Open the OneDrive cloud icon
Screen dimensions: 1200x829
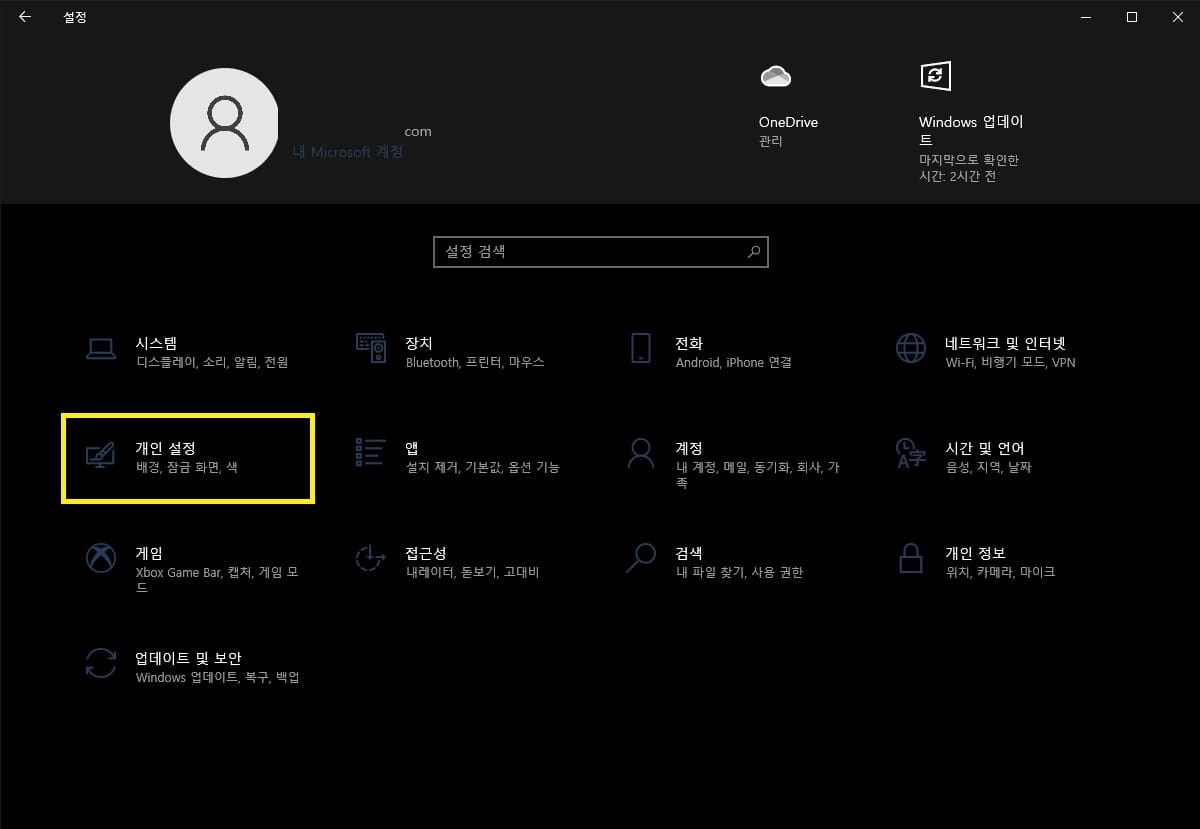click(x=776, y=76)
